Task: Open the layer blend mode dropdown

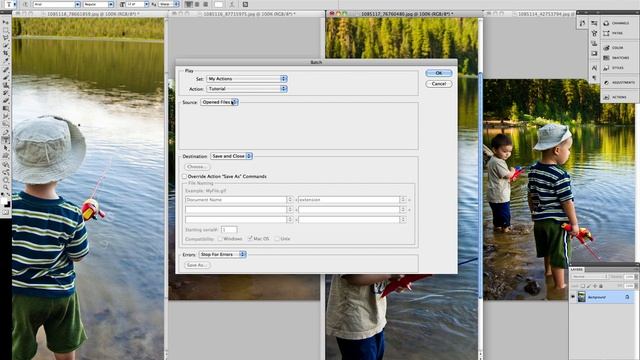Action: [589, 277]
